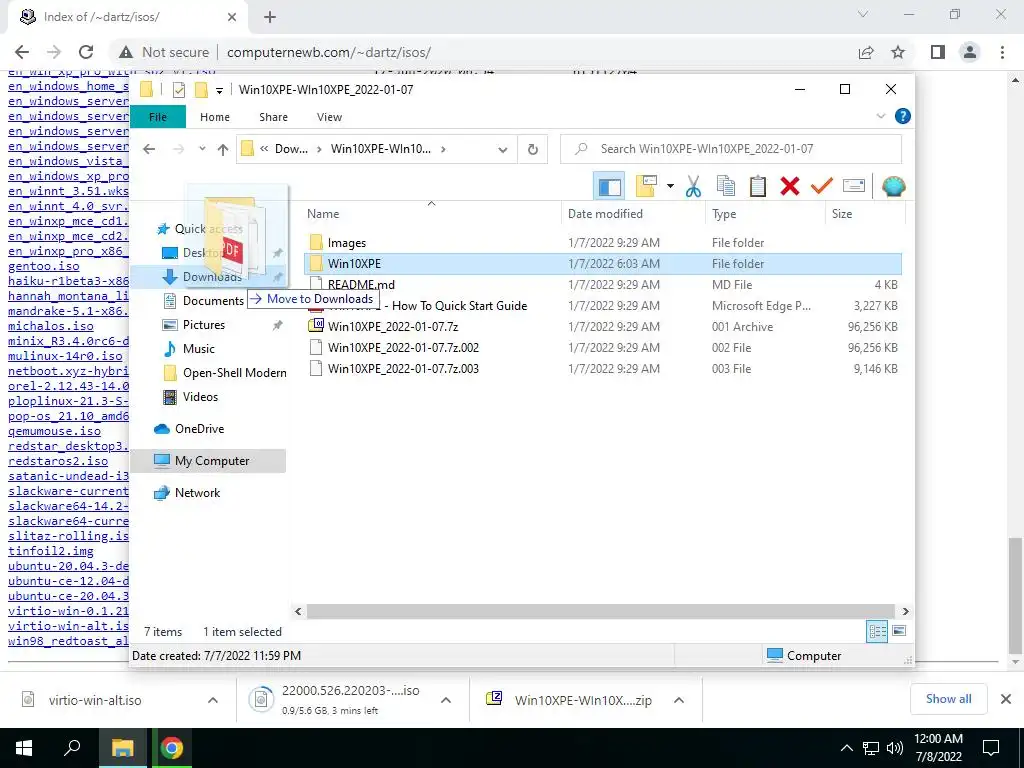Screen dimensions: 1024x768
Task: Open gentoo.iso link in Chrome page
Action: [44, 266]
